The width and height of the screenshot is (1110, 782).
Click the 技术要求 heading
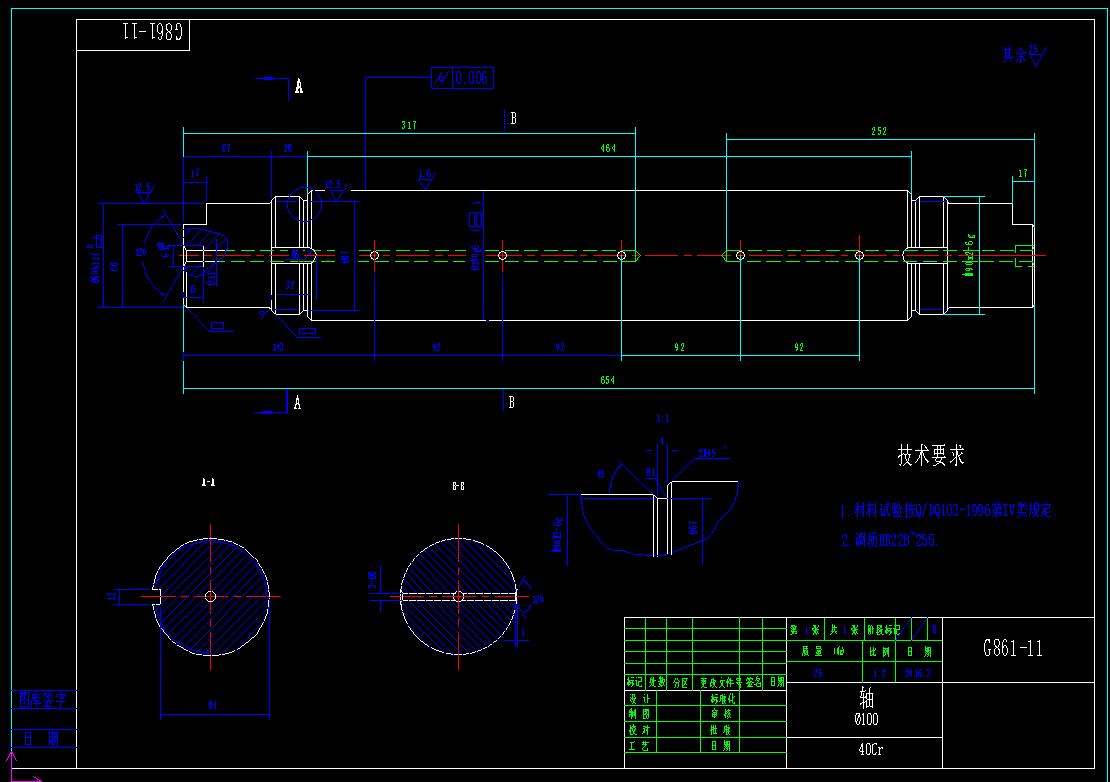931,455
